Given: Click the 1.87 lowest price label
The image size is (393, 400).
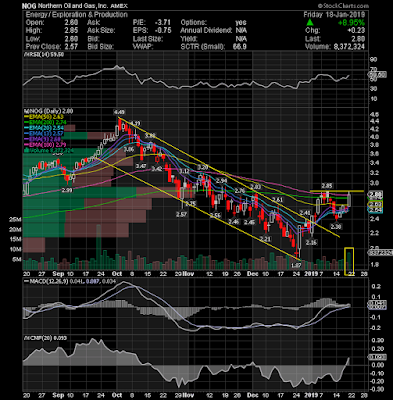Looking at the screenshot, I should [x=297, y=265].
